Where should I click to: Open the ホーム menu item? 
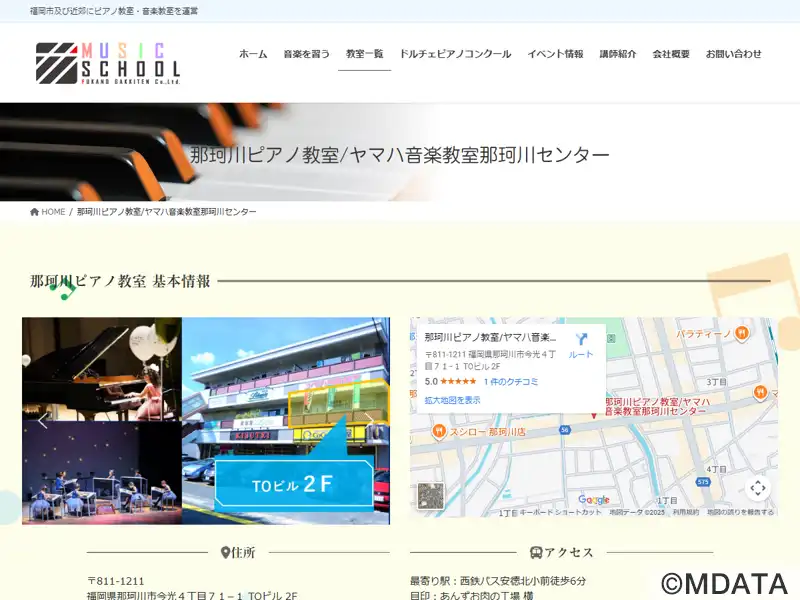(x=253, y=54)
